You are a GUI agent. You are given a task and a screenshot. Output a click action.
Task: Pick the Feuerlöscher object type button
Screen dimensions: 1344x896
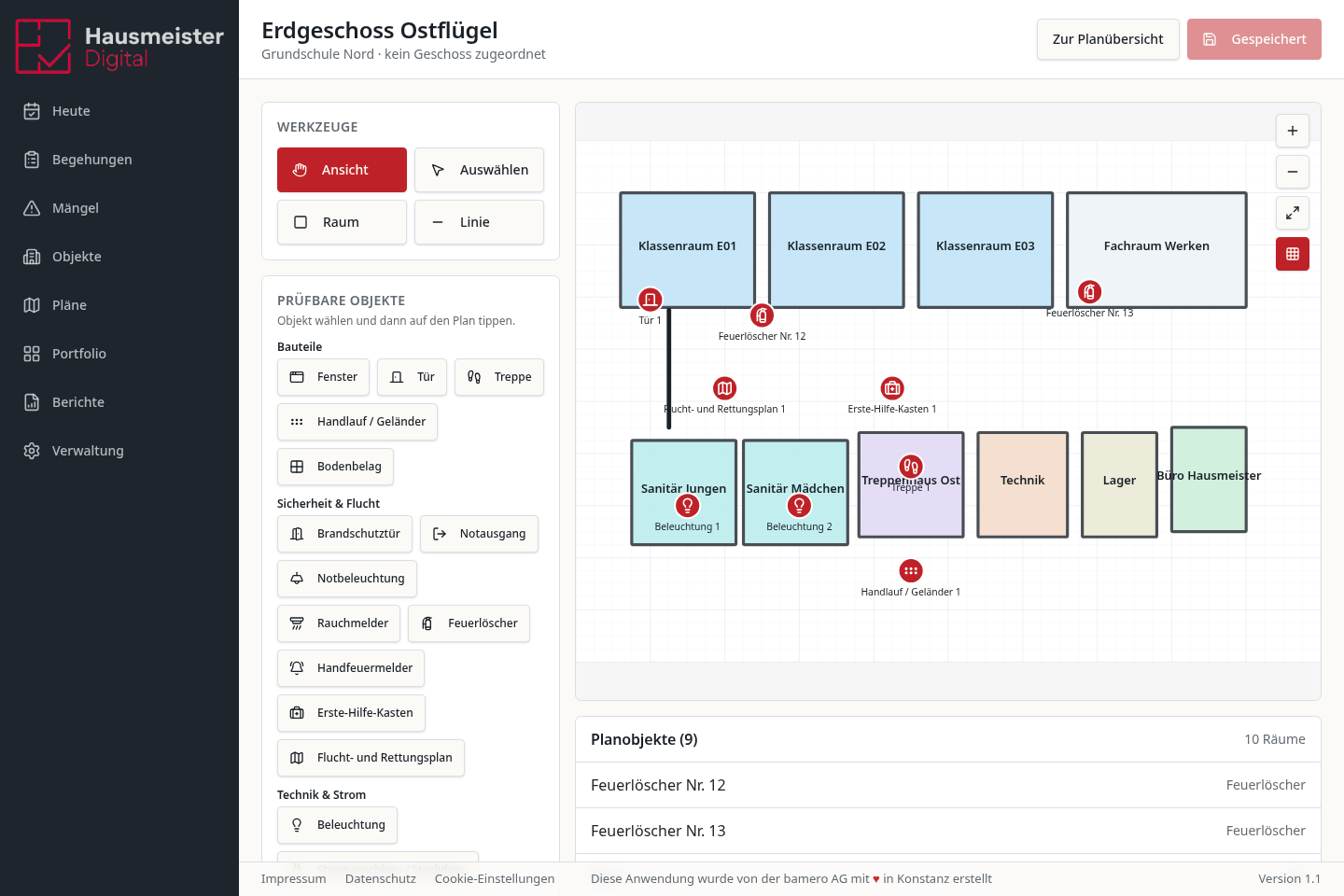469,623
